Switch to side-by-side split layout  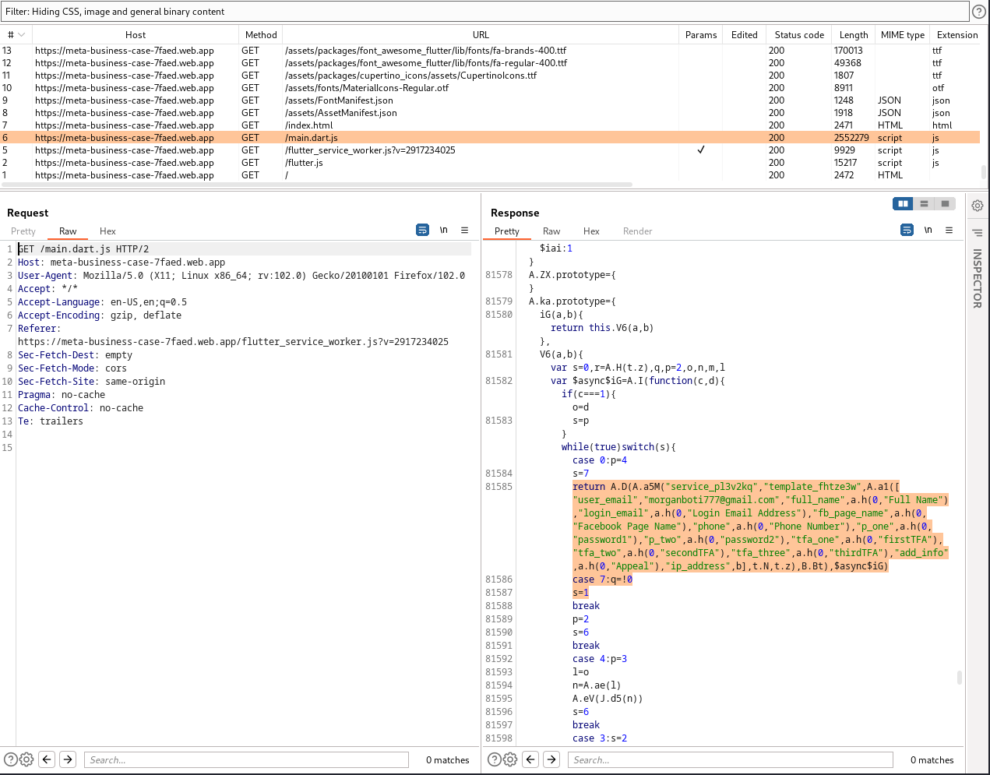point(903,203)
